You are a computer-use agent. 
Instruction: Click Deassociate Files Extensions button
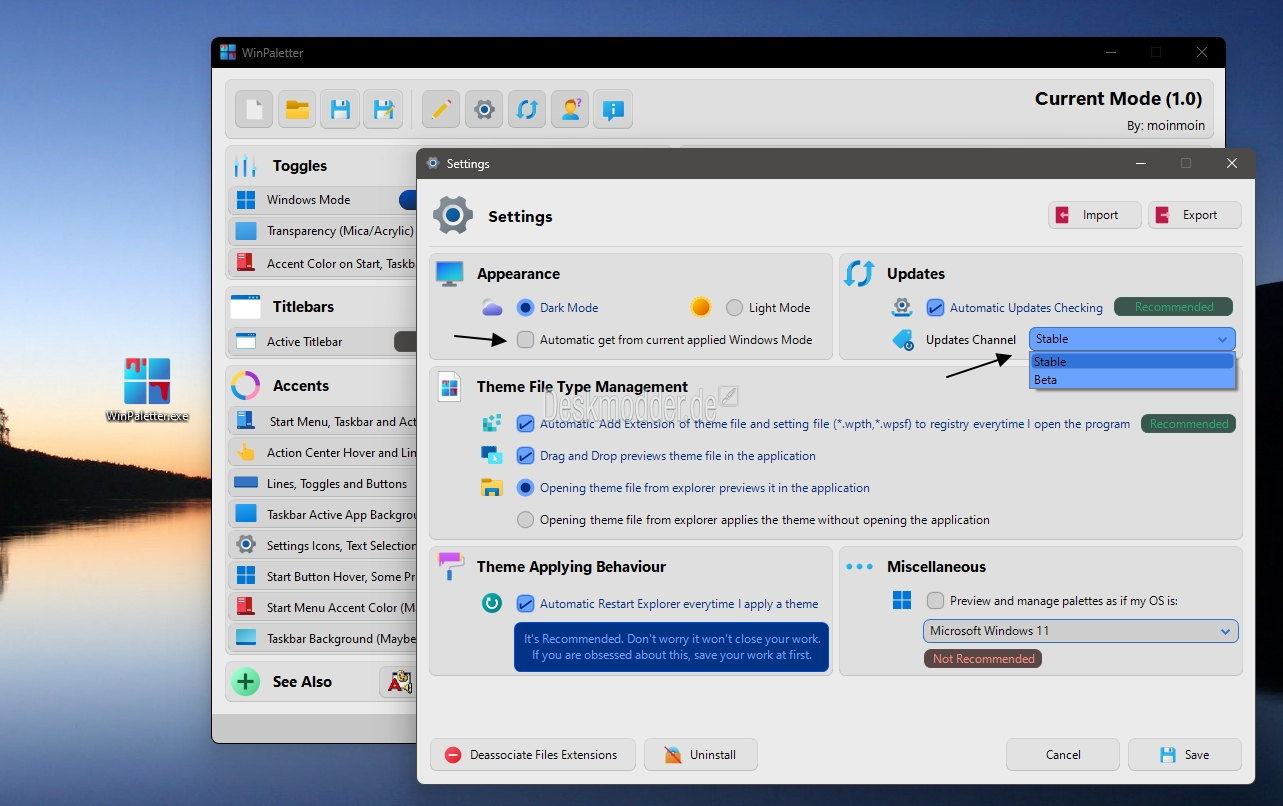[533, 755]
